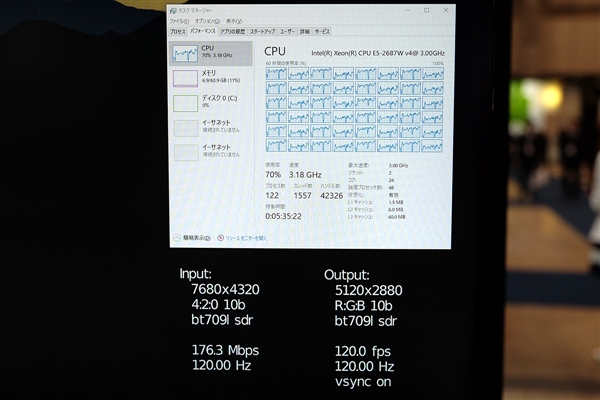Click the 3.18 GHz speed value under 速度
The image size is (600, 400).
[x=305, y=175]
